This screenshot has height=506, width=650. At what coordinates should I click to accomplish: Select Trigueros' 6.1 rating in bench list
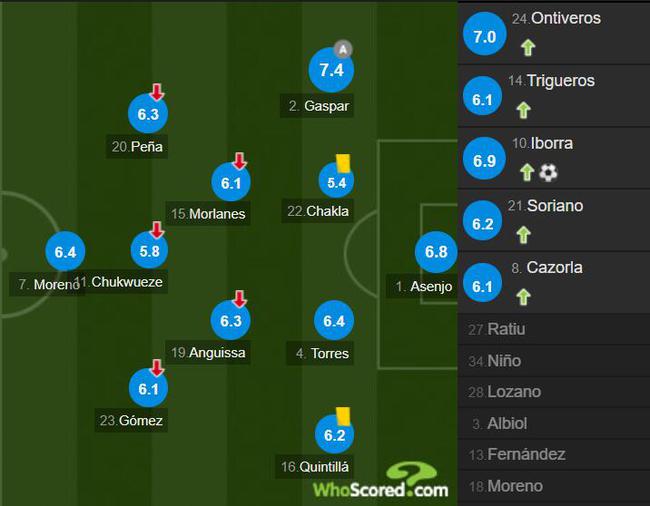point(483,99)
